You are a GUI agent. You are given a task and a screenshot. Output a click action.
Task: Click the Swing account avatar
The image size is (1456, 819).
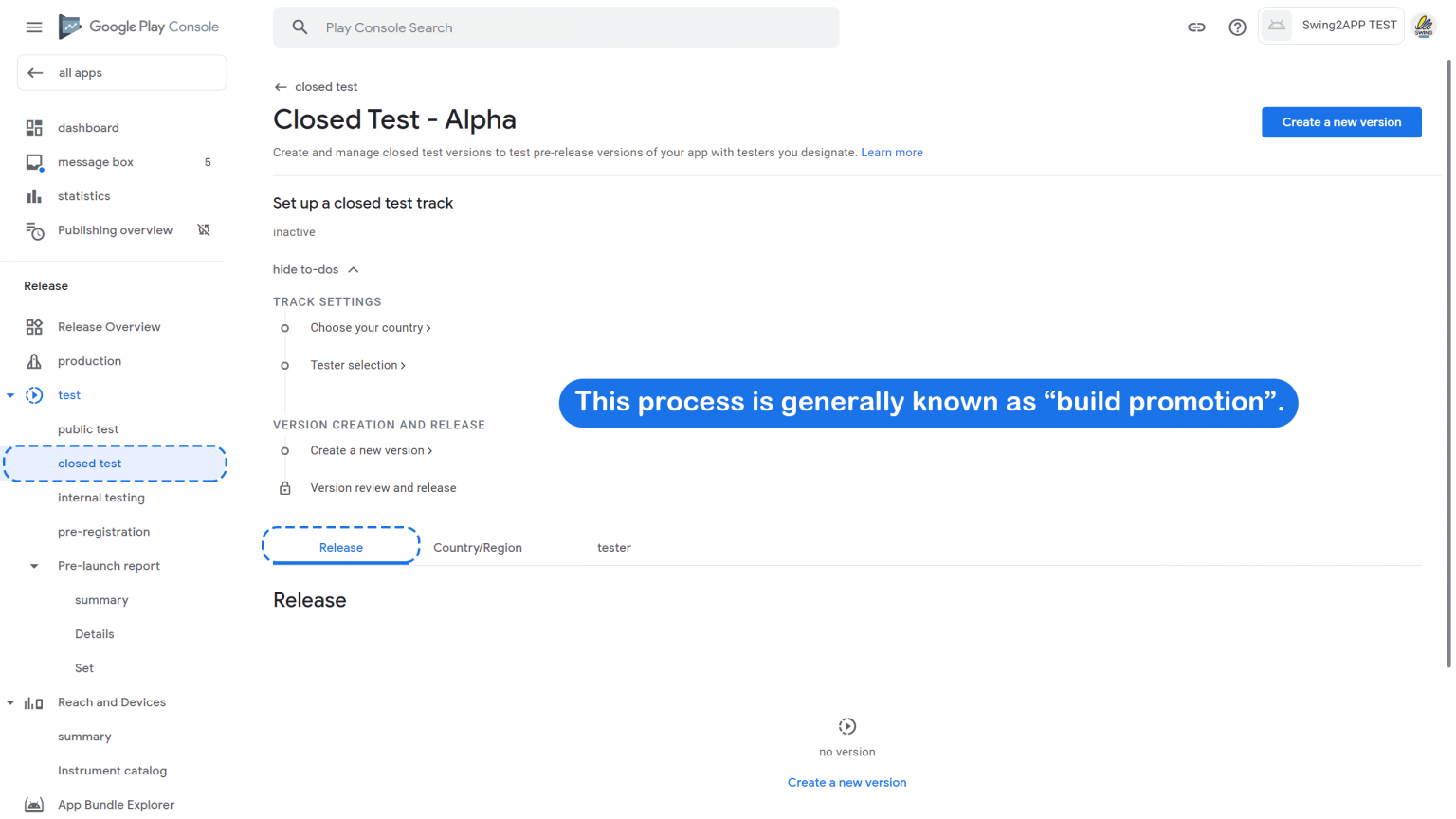[1423, 26]
